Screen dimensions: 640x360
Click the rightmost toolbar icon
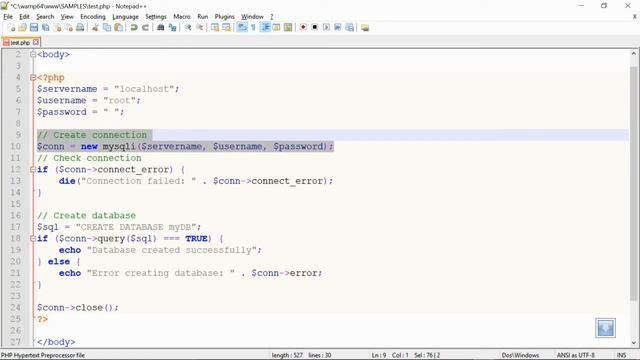pyautogui.click(x=365, y=28)
